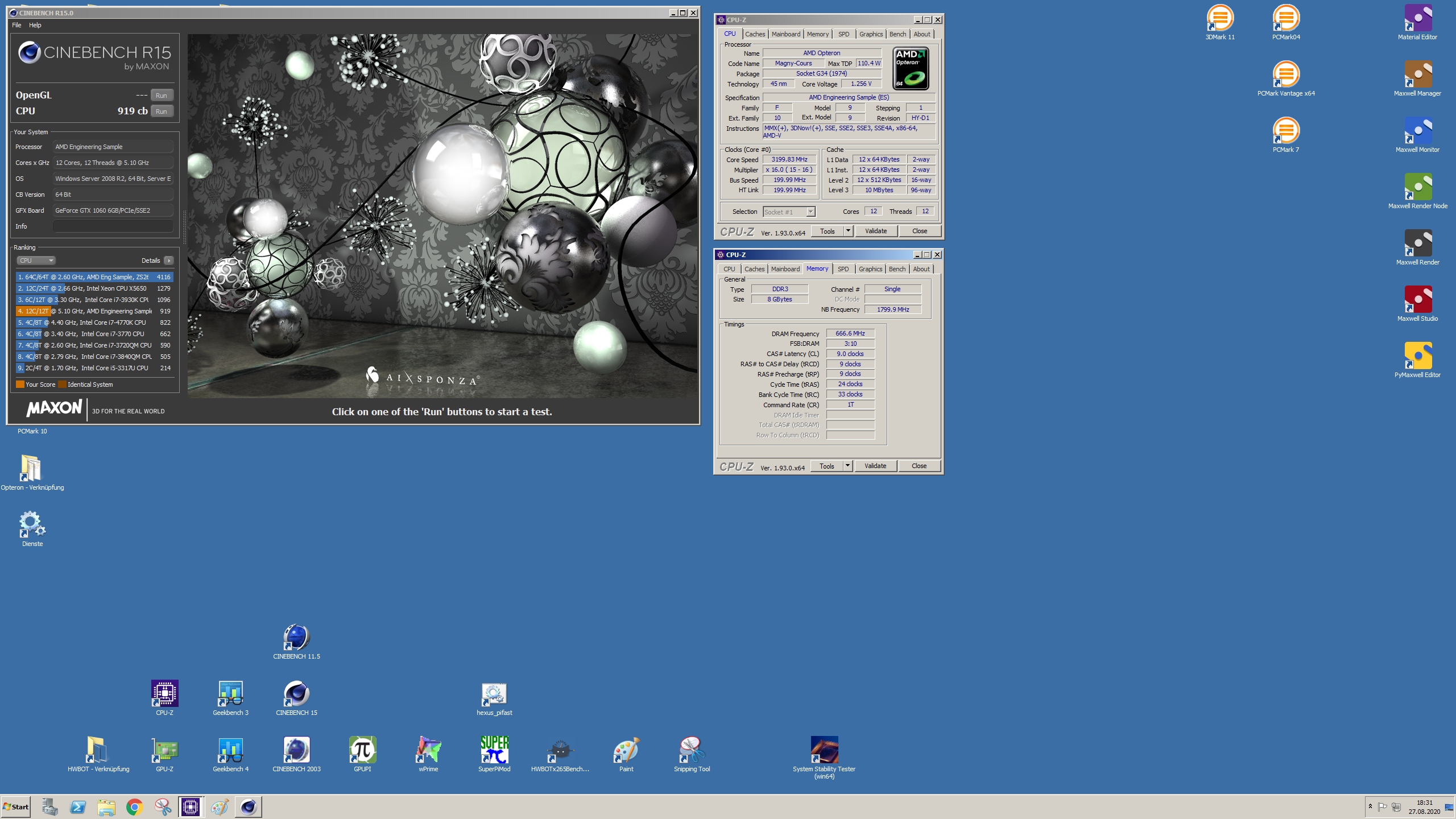Open the File menu in Cinebench
1456x819 pixels.
[x=16, y=25]
